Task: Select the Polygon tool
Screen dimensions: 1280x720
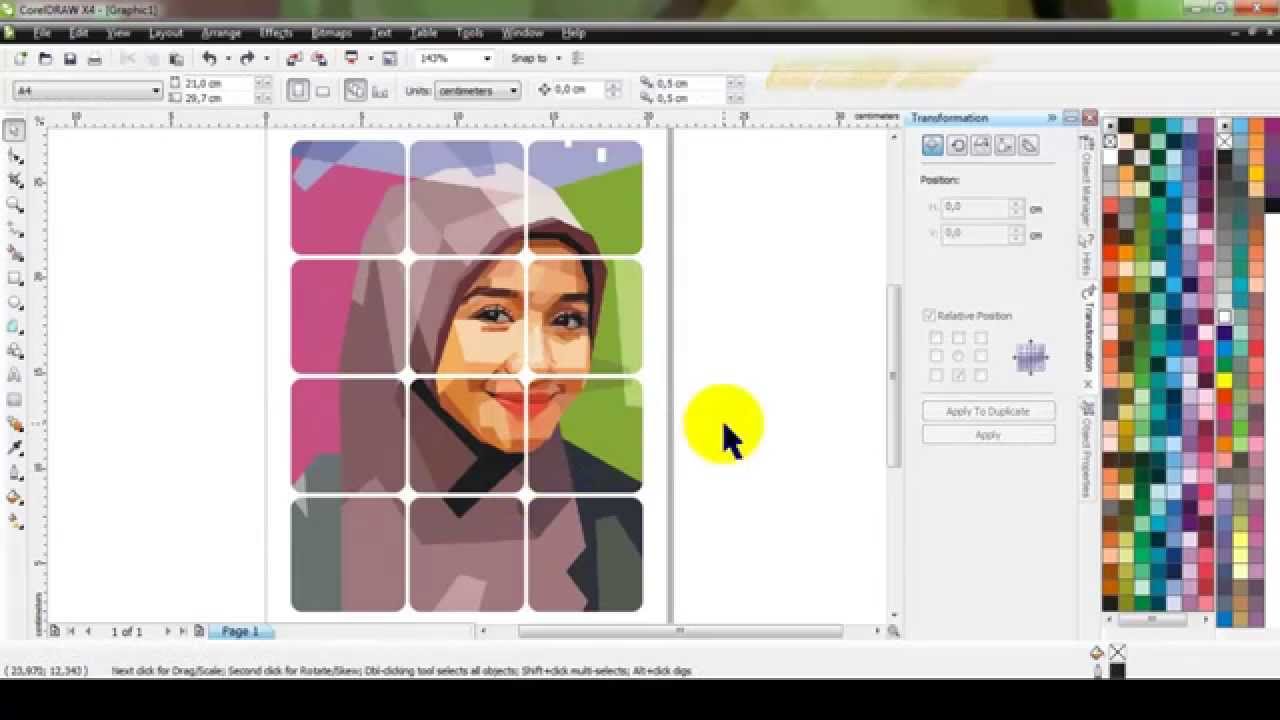Action: point(15,326)
